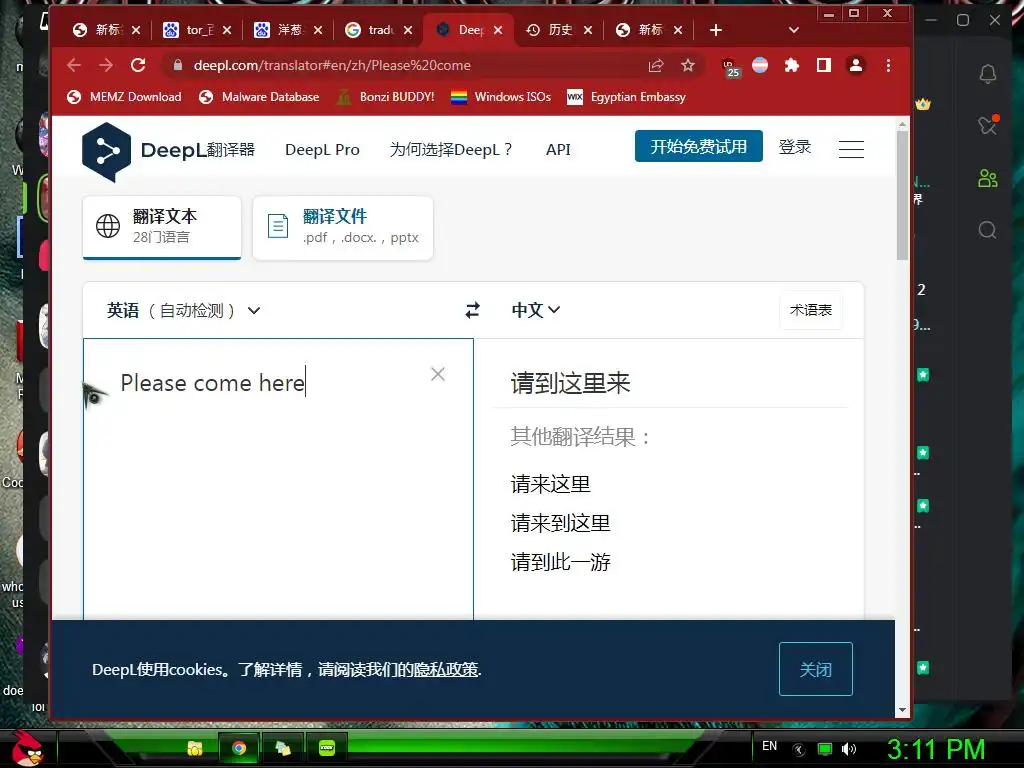This screenshot has height=768, width=1024.
Task: Clear source text with X icon
Action: pyautogui.click(x=438, y=374)
